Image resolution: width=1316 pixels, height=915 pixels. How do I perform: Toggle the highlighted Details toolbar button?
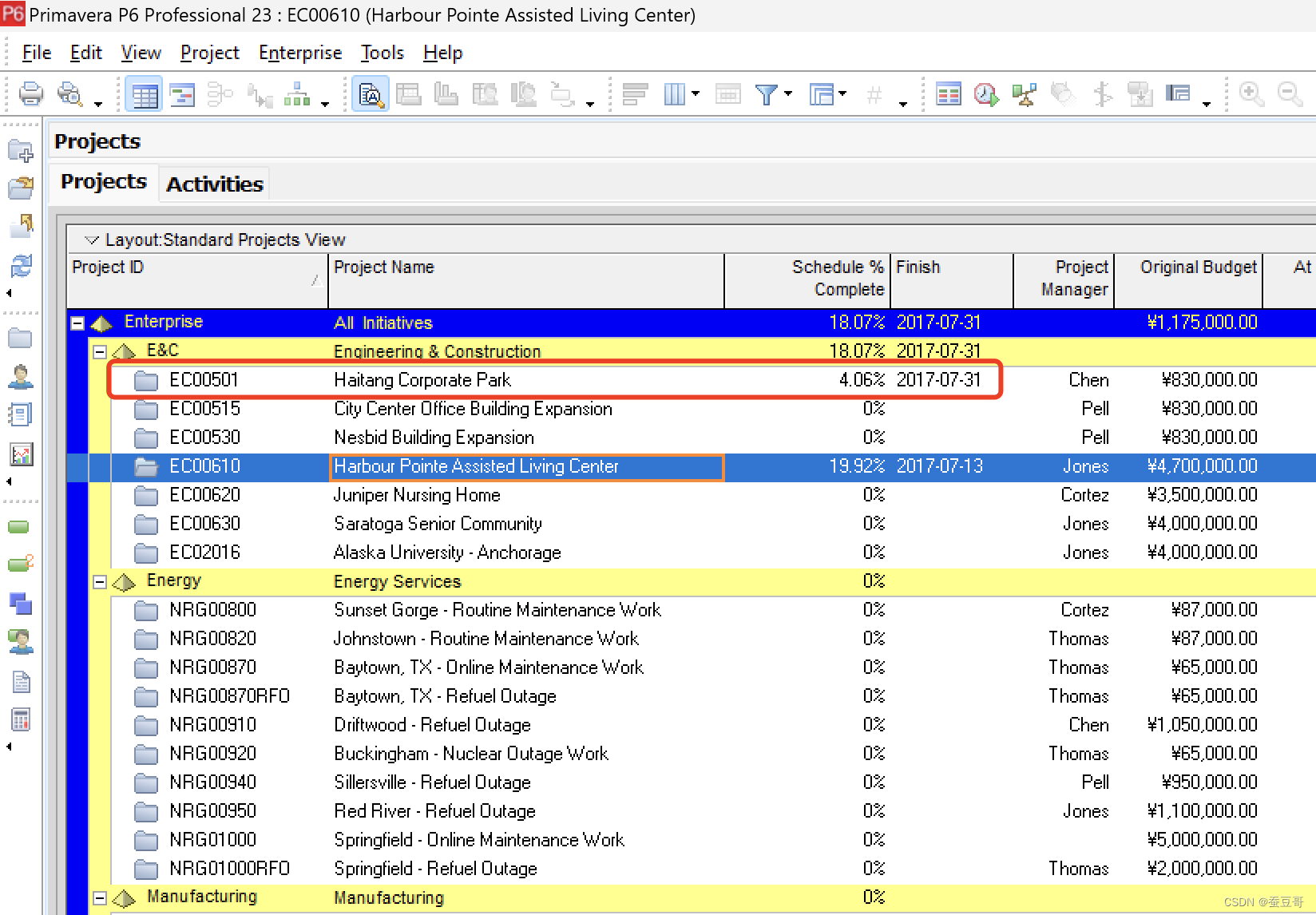pos(371,94)
